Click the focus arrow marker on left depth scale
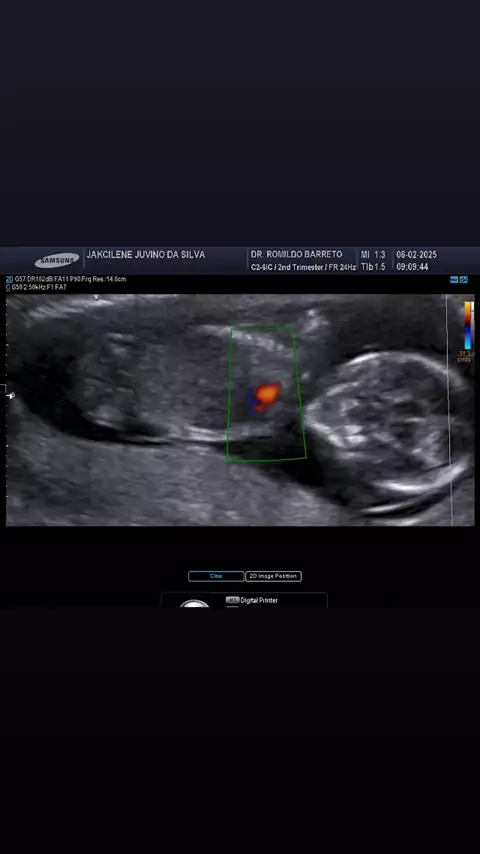This screenshot has height=854, width=480. [x=10, y=396]
